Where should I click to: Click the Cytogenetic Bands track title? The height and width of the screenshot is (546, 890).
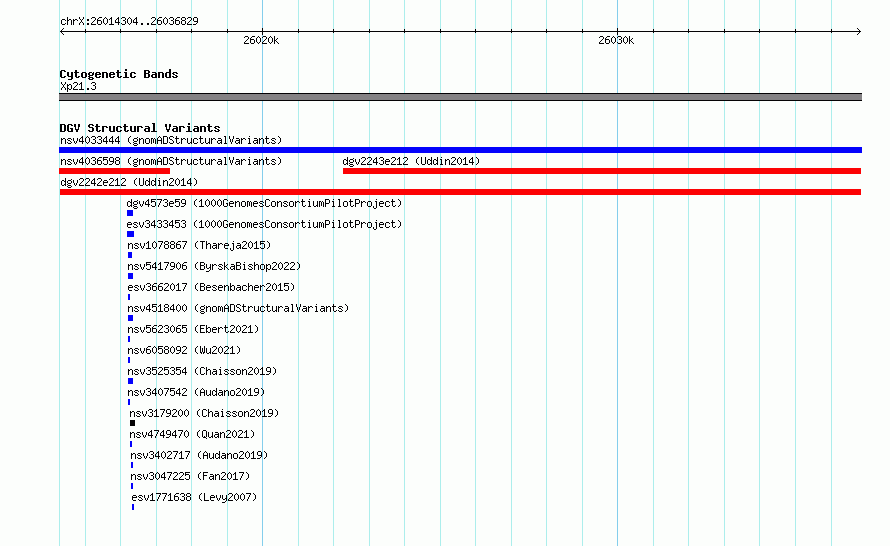coord(119,74)
